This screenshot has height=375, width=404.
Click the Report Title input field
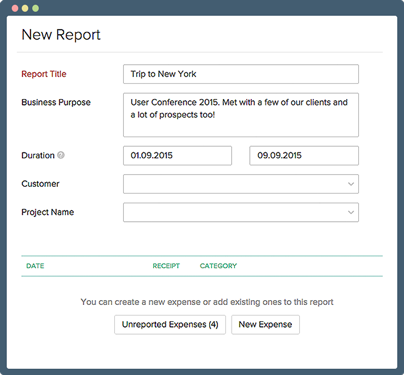coord(241,74)
